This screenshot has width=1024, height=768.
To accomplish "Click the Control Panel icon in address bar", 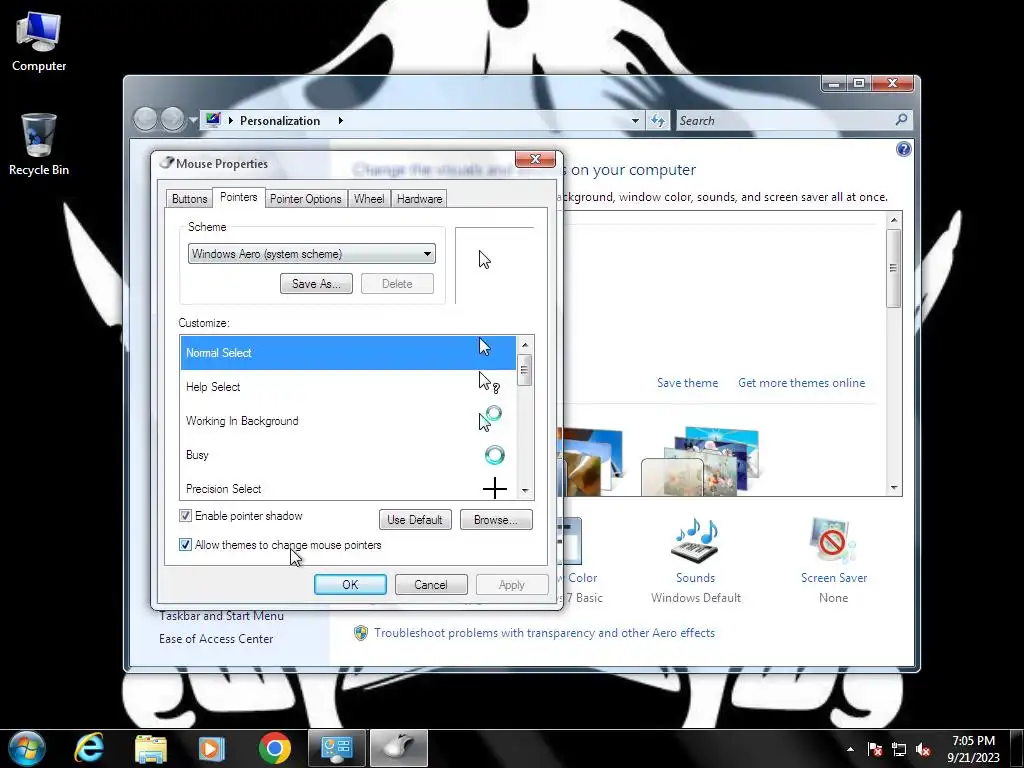I will (x=213, y=120).
